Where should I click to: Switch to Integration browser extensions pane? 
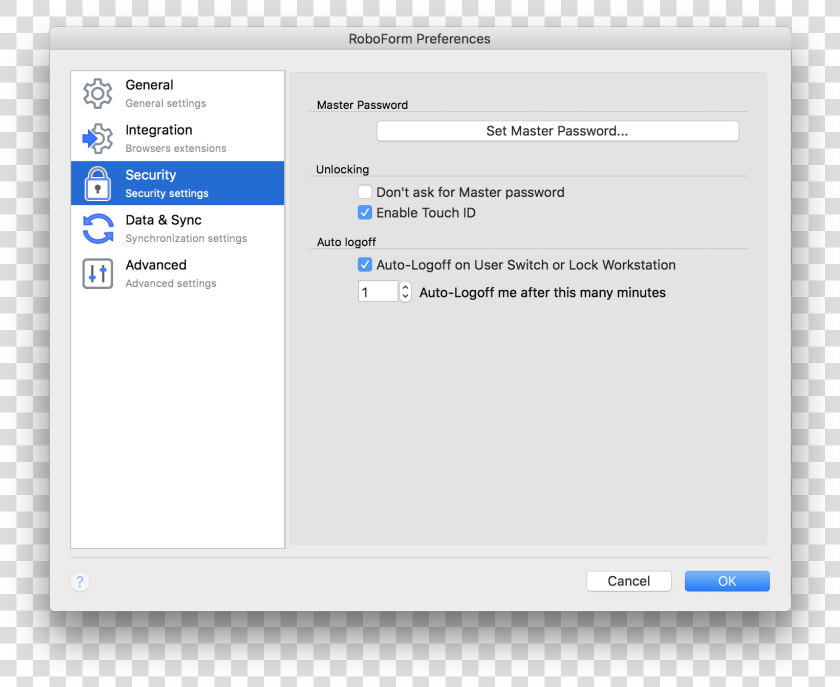click(177, 138)
